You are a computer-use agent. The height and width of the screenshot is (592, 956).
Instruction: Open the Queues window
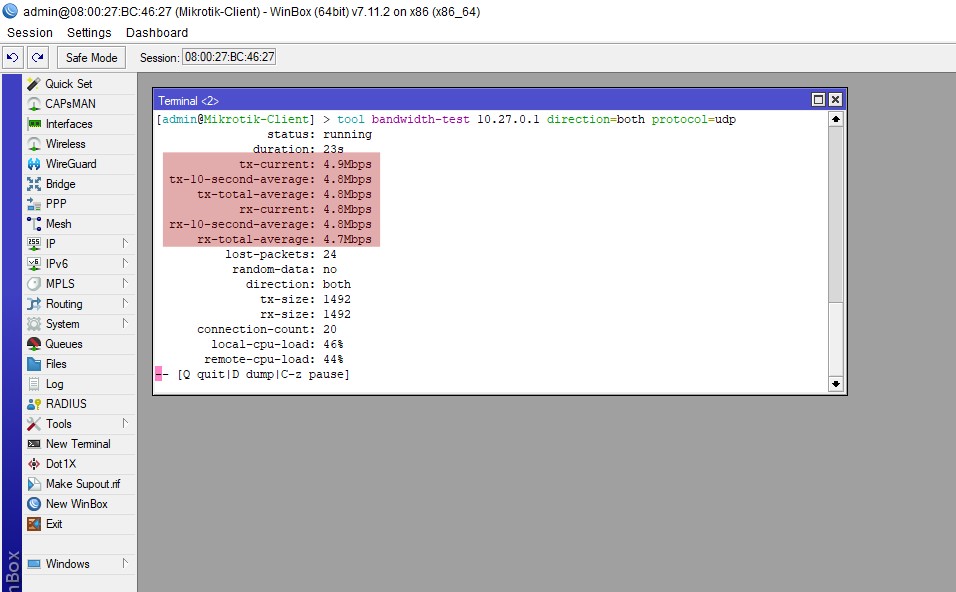tap(64, 344)
